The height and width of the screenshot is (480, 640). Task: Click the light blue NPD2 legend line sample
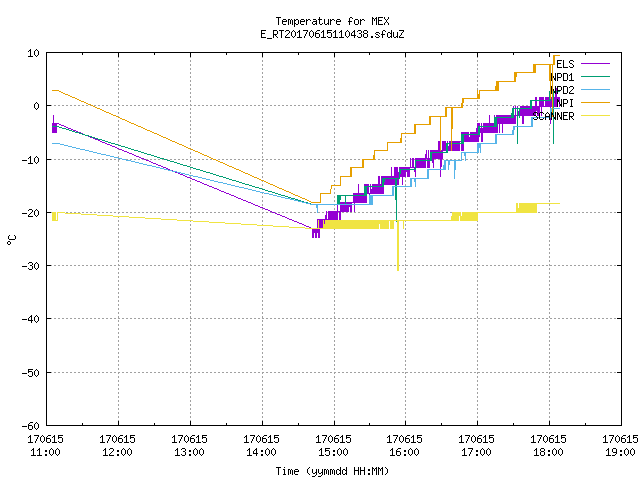point(595,90)
